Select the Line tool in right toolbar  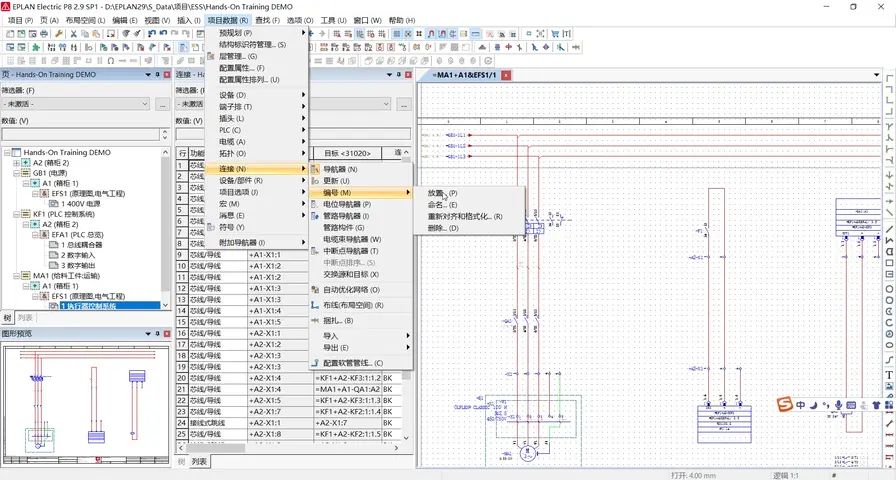(x=890, y=229)
